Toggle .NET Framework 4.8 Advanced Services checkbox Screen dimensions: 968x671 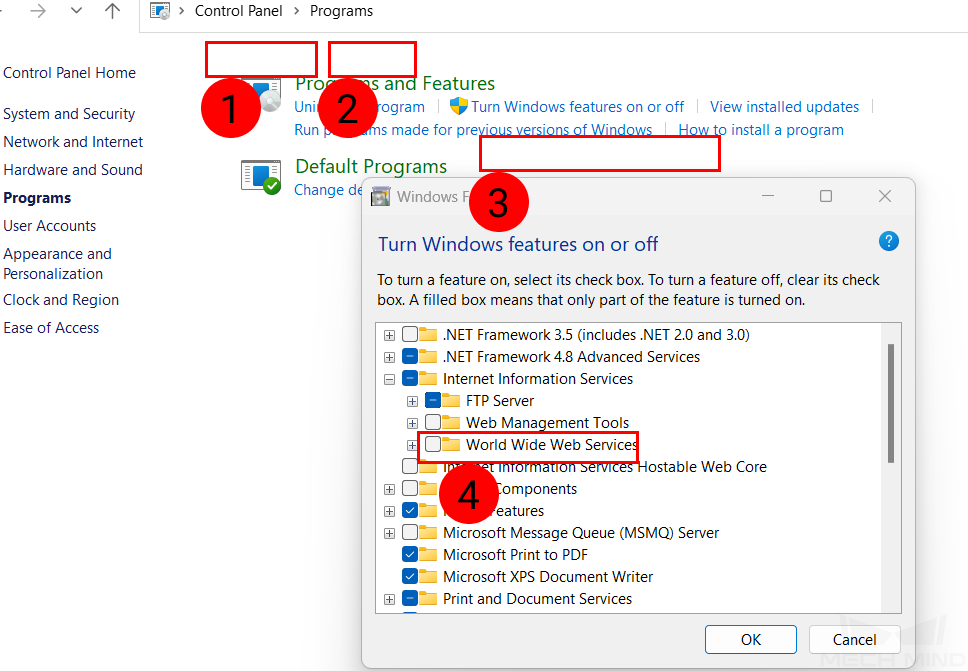[x=410, y=357]
